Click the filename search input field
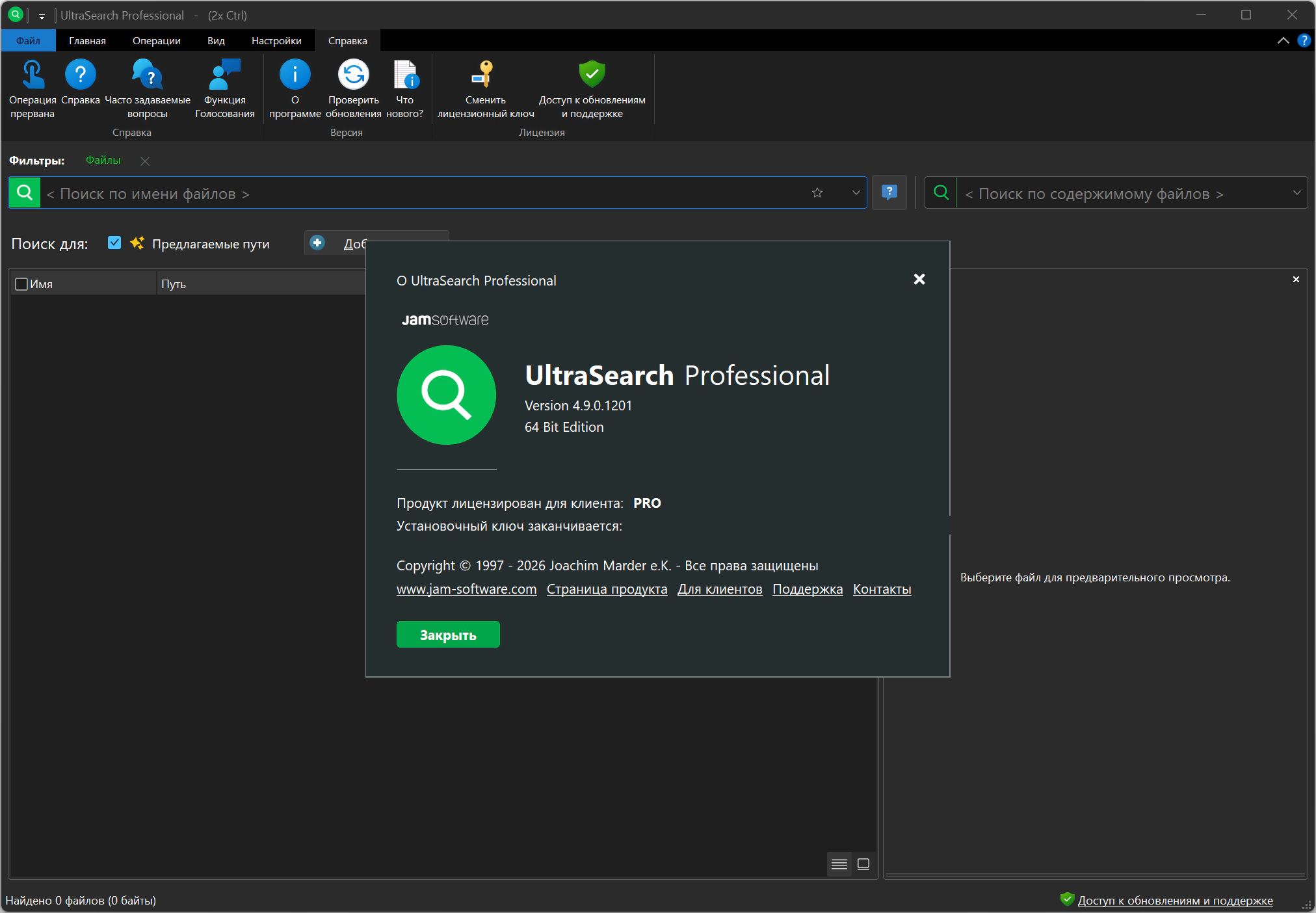This screenshot has height=913, width=1316. (x=423, y=193)
